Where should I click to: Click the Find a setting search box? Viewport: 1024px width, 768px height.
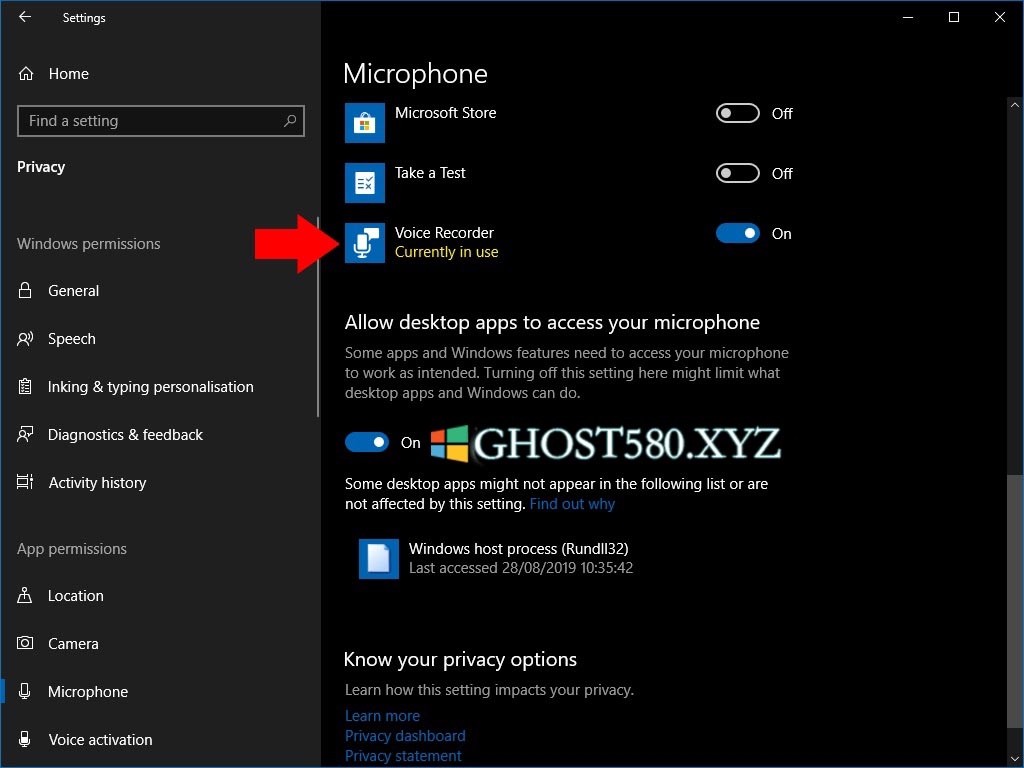tap(161, 121)
